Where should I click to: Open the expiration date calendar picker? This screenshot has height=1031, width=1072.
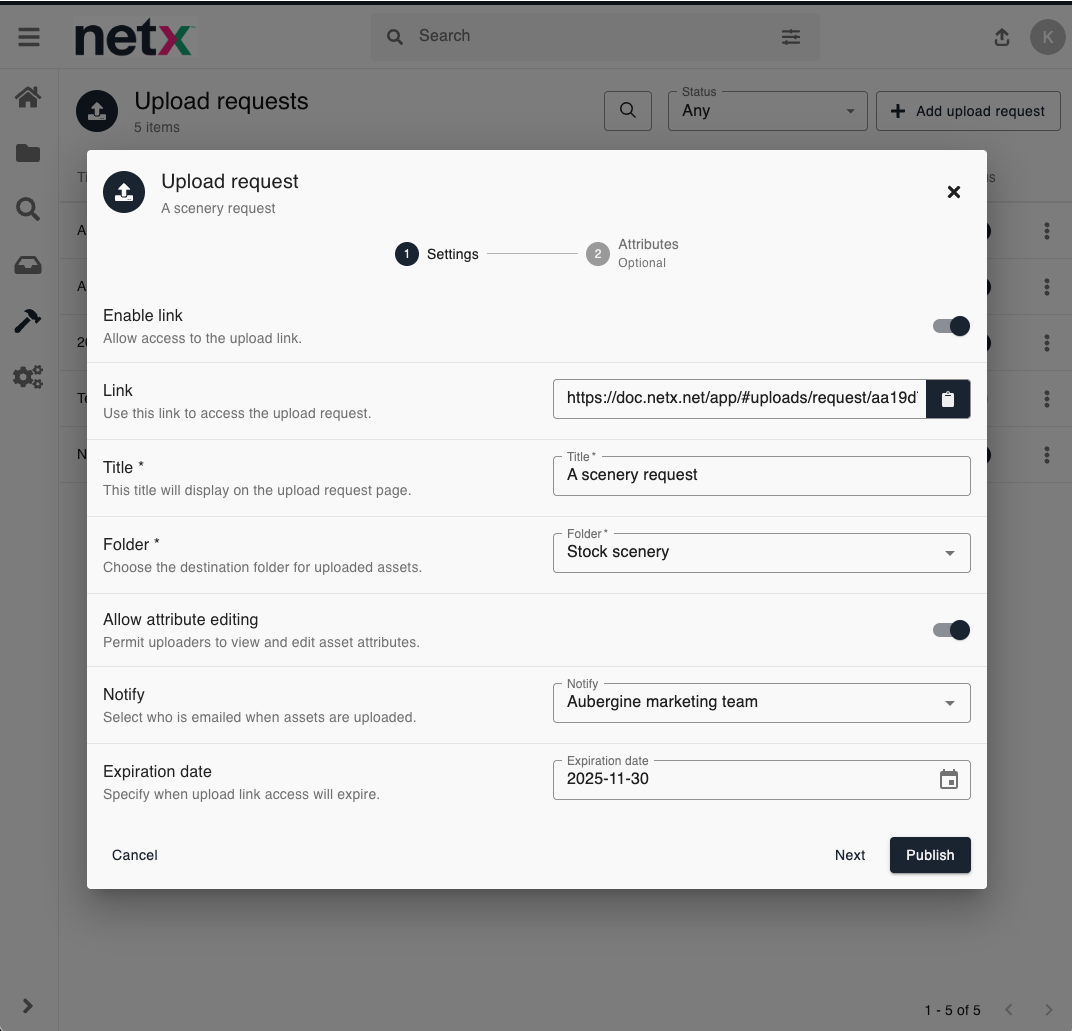click(948, 780)
